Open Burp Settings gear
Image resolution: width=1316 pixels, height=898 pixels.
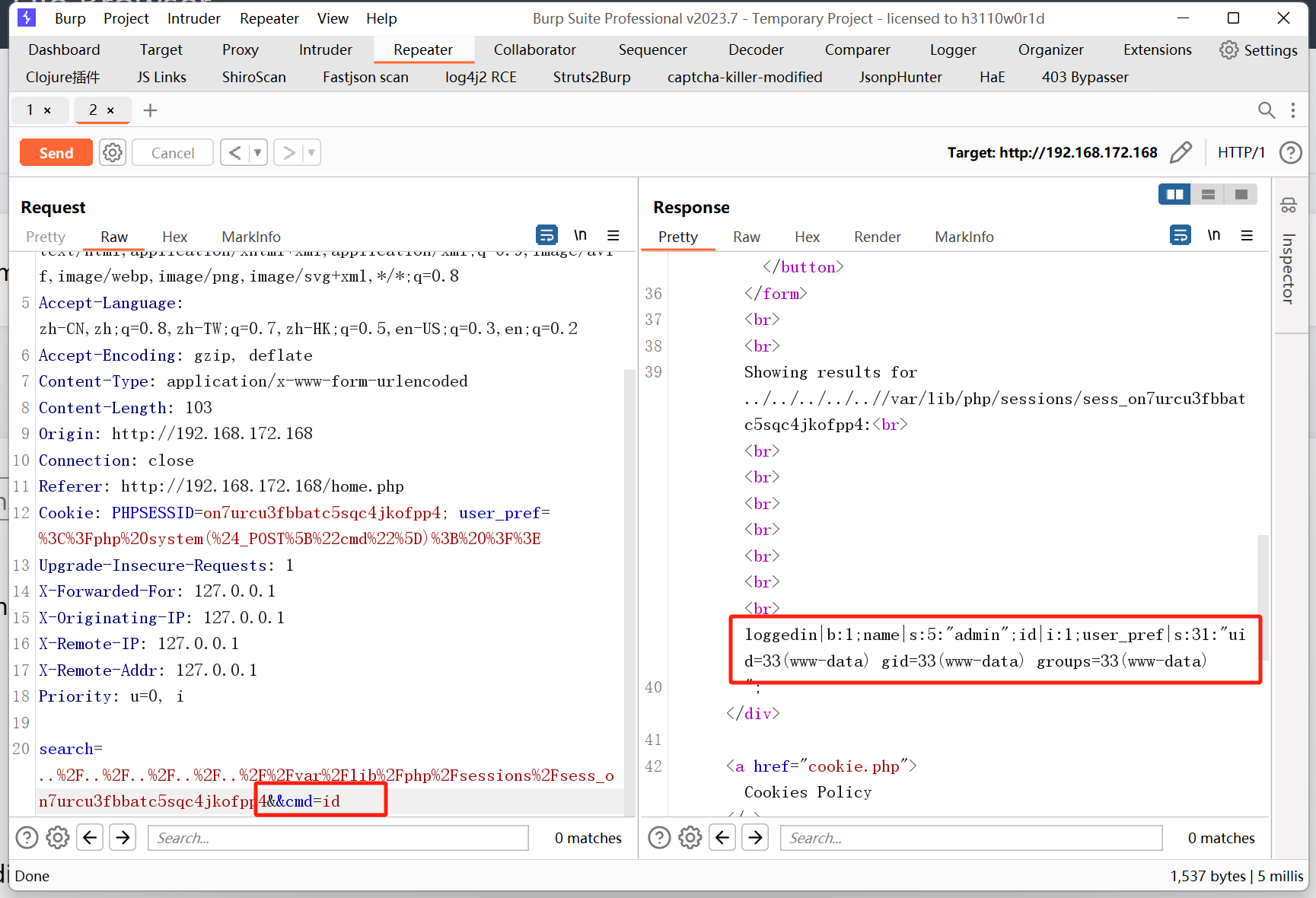(x=1259, y=50)
